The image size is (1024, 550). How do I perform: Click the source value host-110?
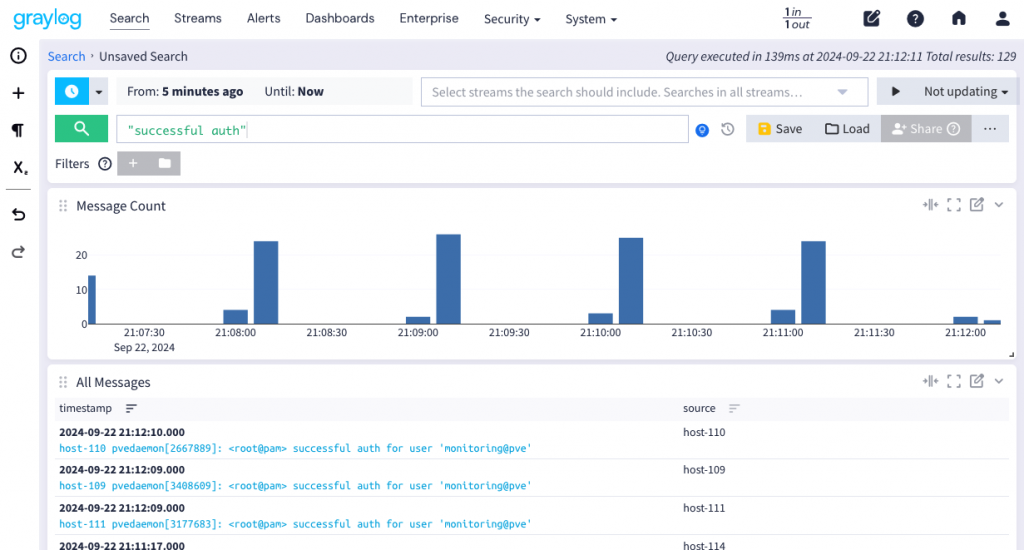704,432
